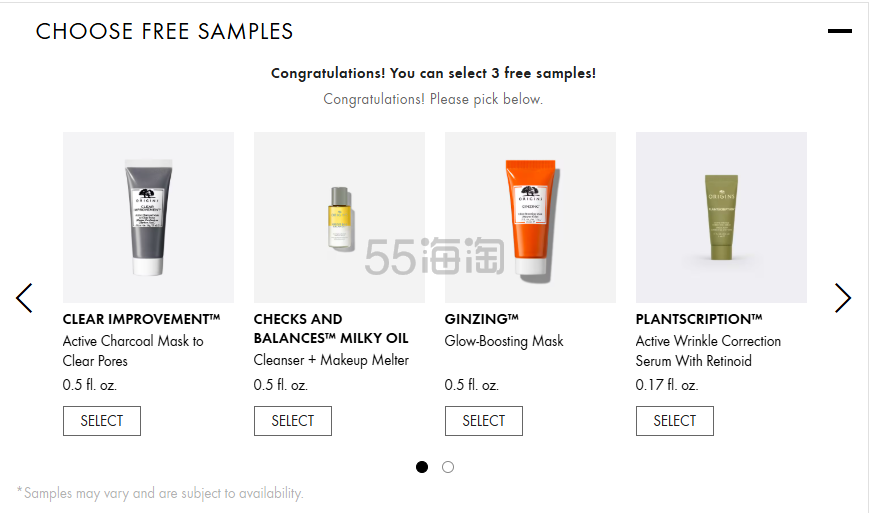Select the GinZing Glow-Boosting Mask sample

point(484,421)
